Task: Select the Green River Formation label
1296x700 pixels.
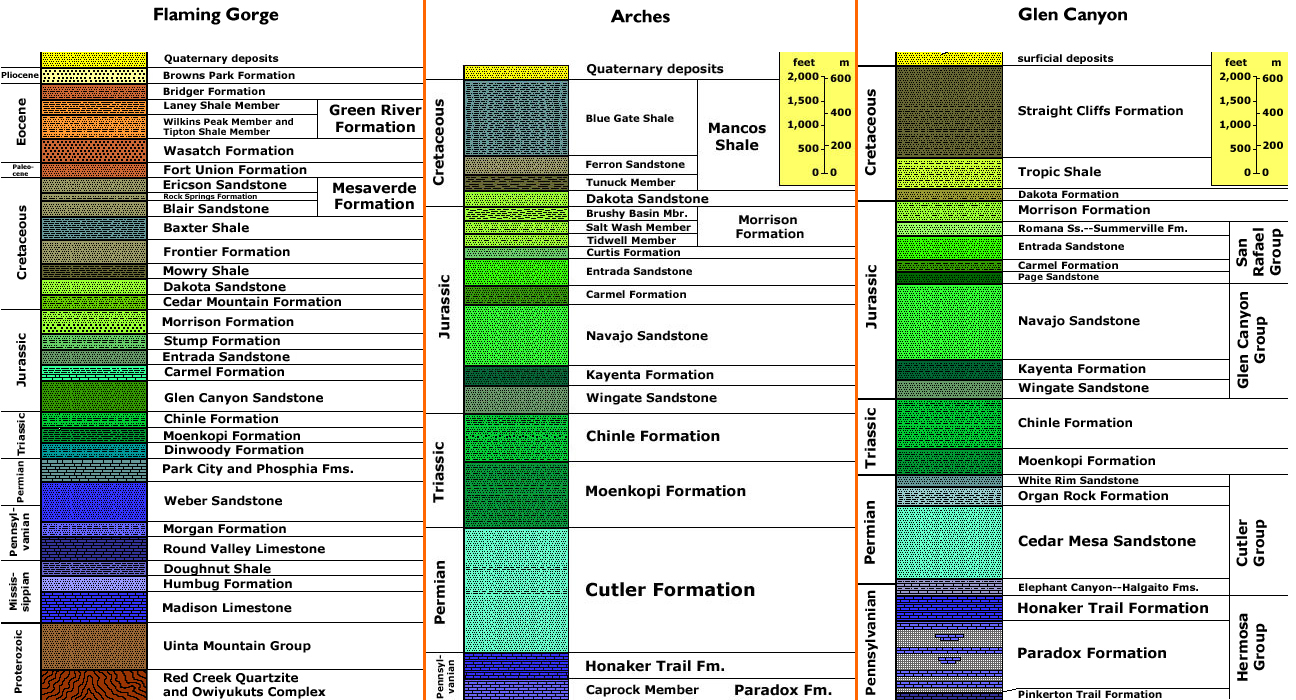Action: click(x=375, y=119)
